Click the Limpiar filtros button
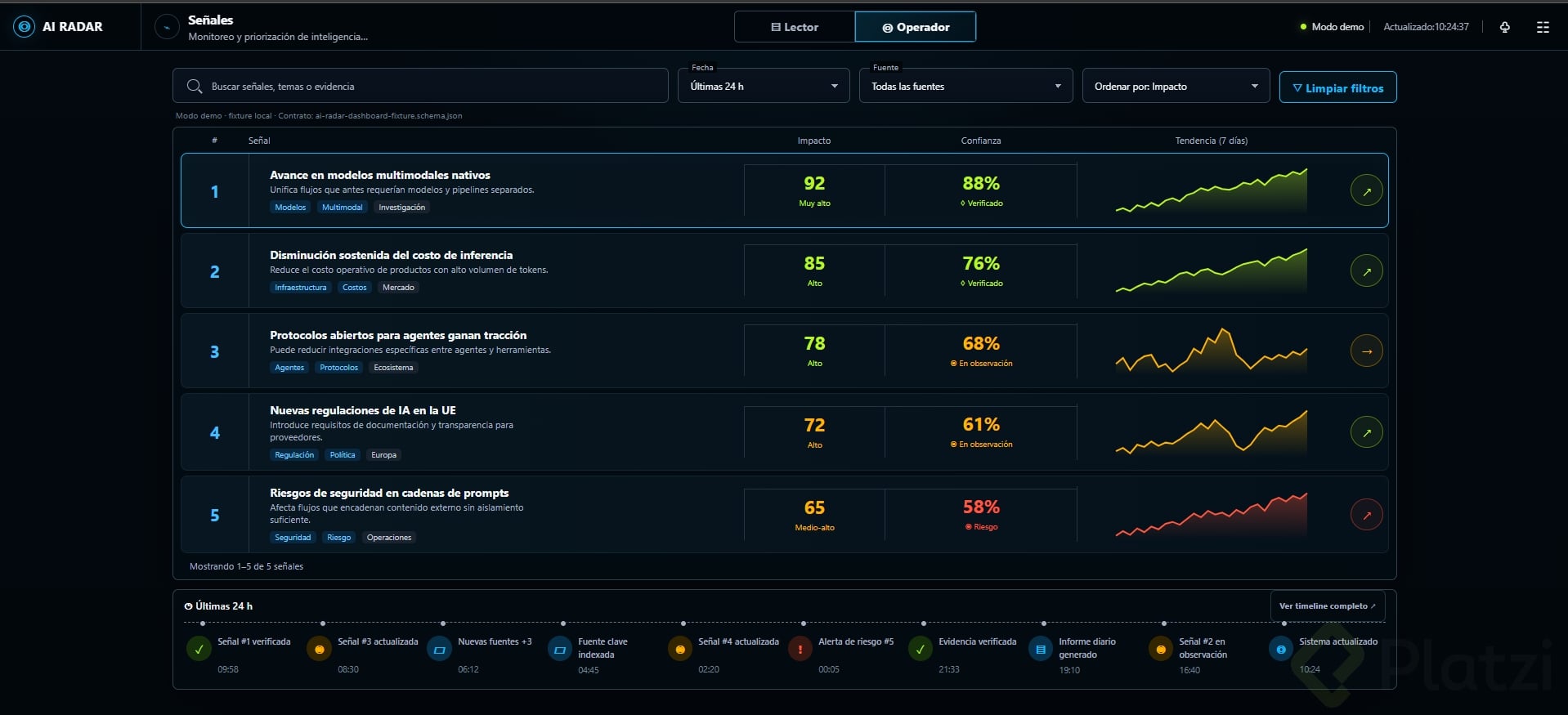Viewport: 1568px width, 715px height. [x=1337, y=87]
